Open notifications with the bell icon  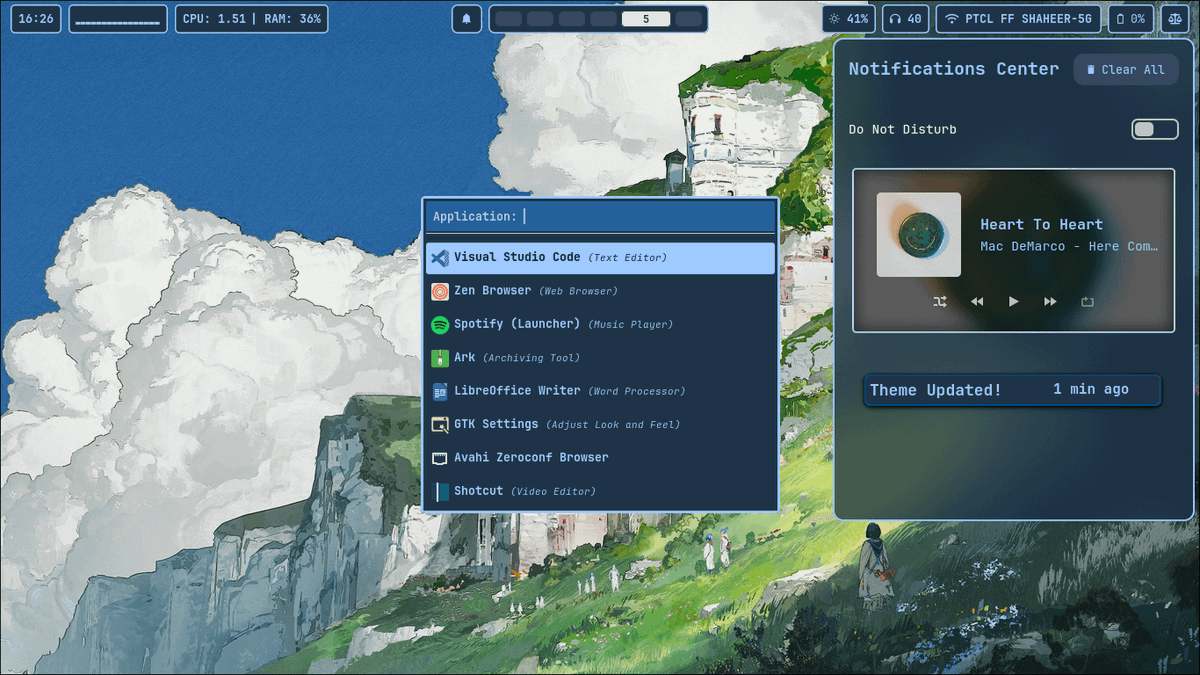coord(466,19)
